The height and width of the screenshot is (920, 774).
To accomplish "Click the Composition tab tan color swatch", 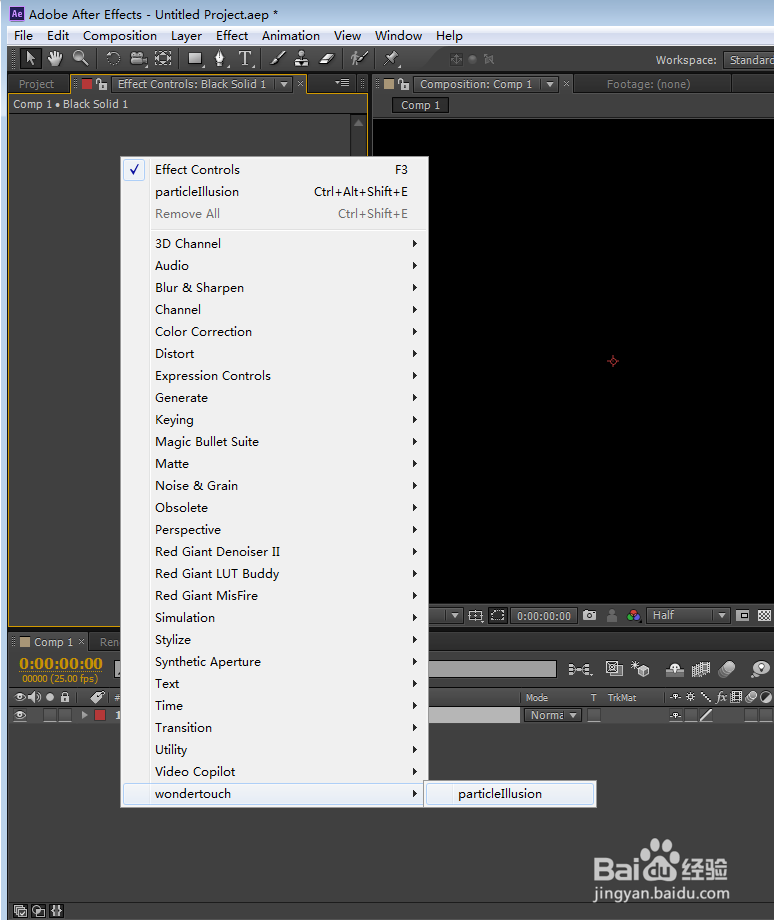I will (388, 84).
